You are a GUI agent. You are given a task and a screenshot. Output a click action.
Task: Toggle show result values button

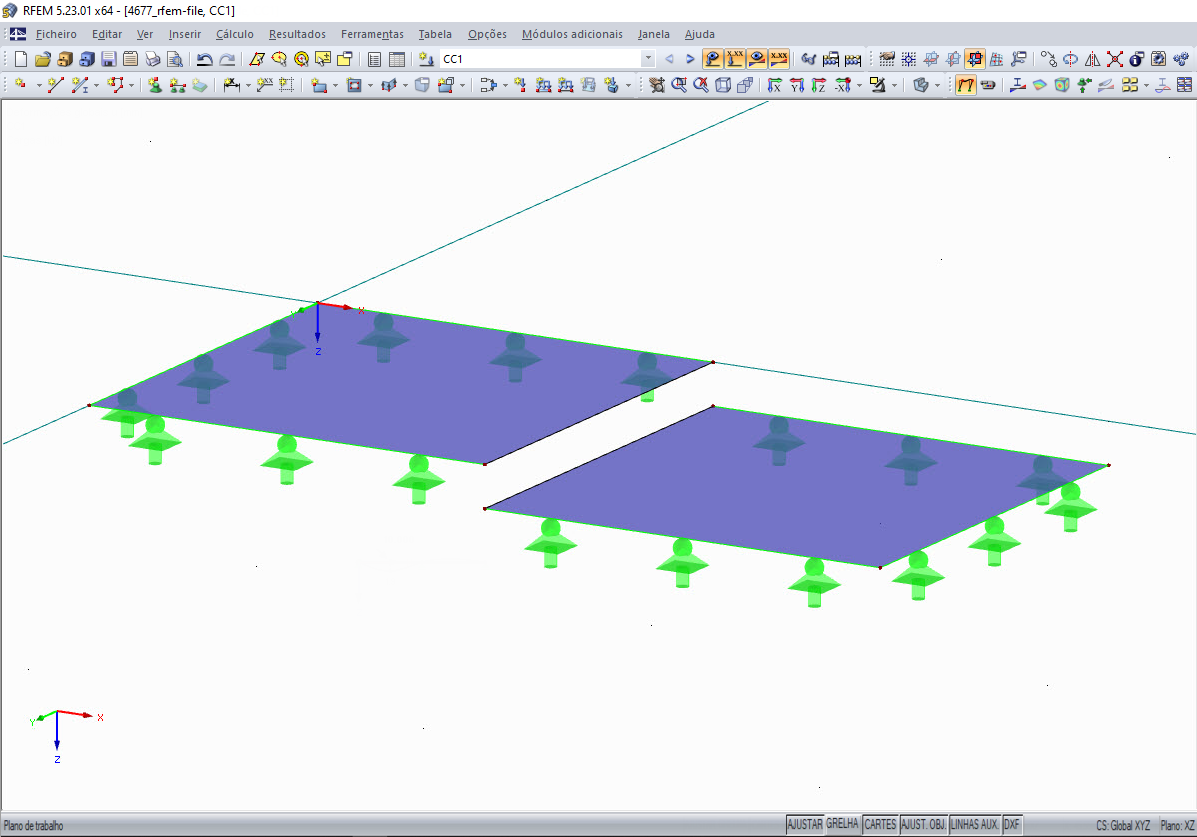(779, 59)
